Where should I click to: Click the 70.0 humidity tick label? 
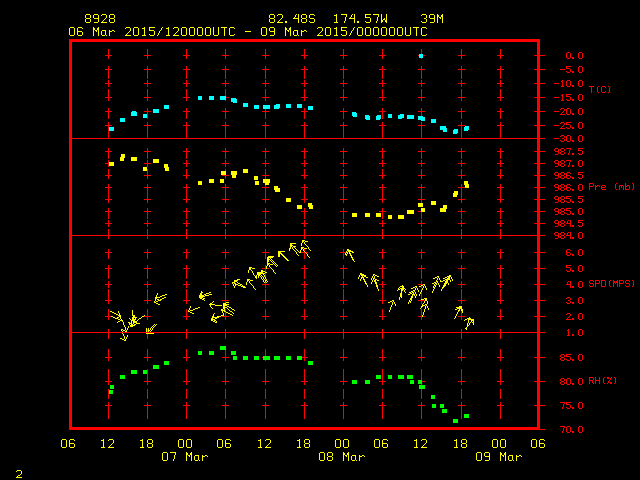pyautogui.click(x=572, y=429)
